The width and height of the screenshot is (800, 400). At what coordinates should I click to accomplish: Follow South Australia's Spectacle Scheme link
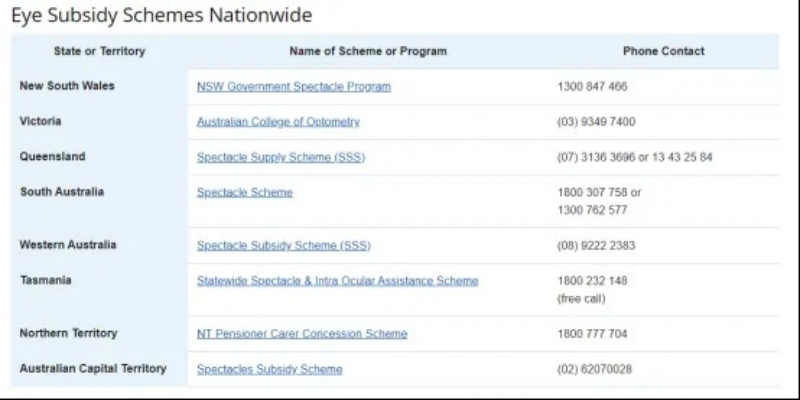tap(245, 192)
